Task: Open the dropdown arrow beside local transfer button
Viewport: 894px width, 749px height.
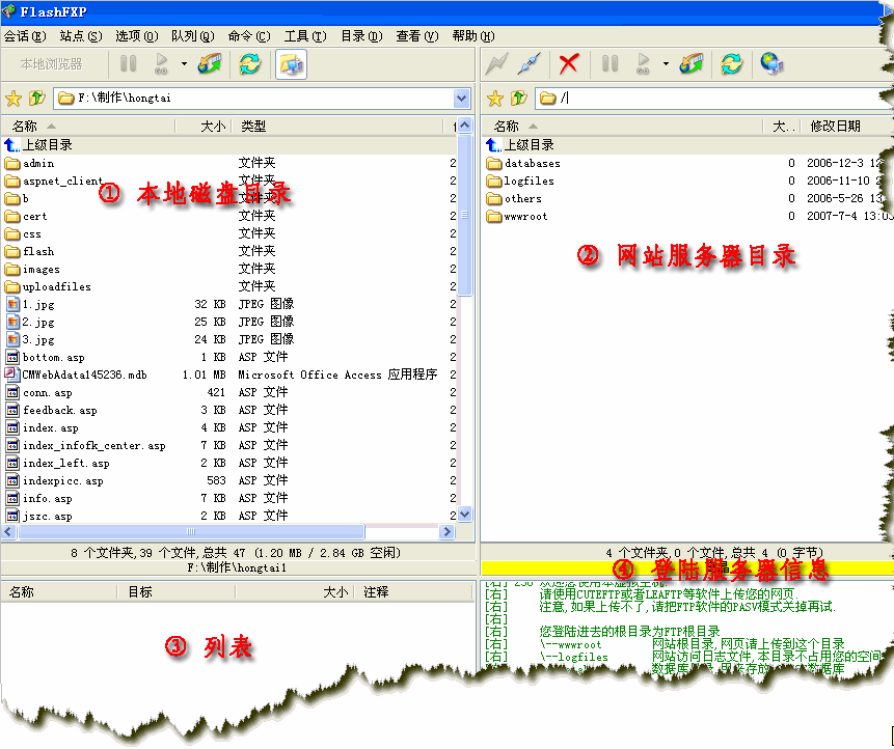Action: pyautogui.click(x=184, y=65)
